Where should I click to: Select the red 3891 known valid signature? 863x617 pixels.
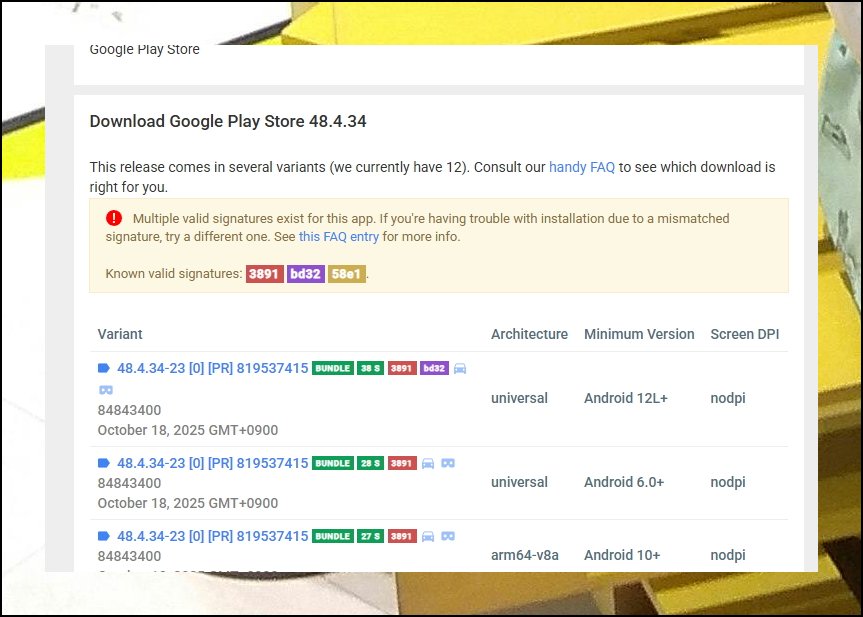tap(264, 274)
